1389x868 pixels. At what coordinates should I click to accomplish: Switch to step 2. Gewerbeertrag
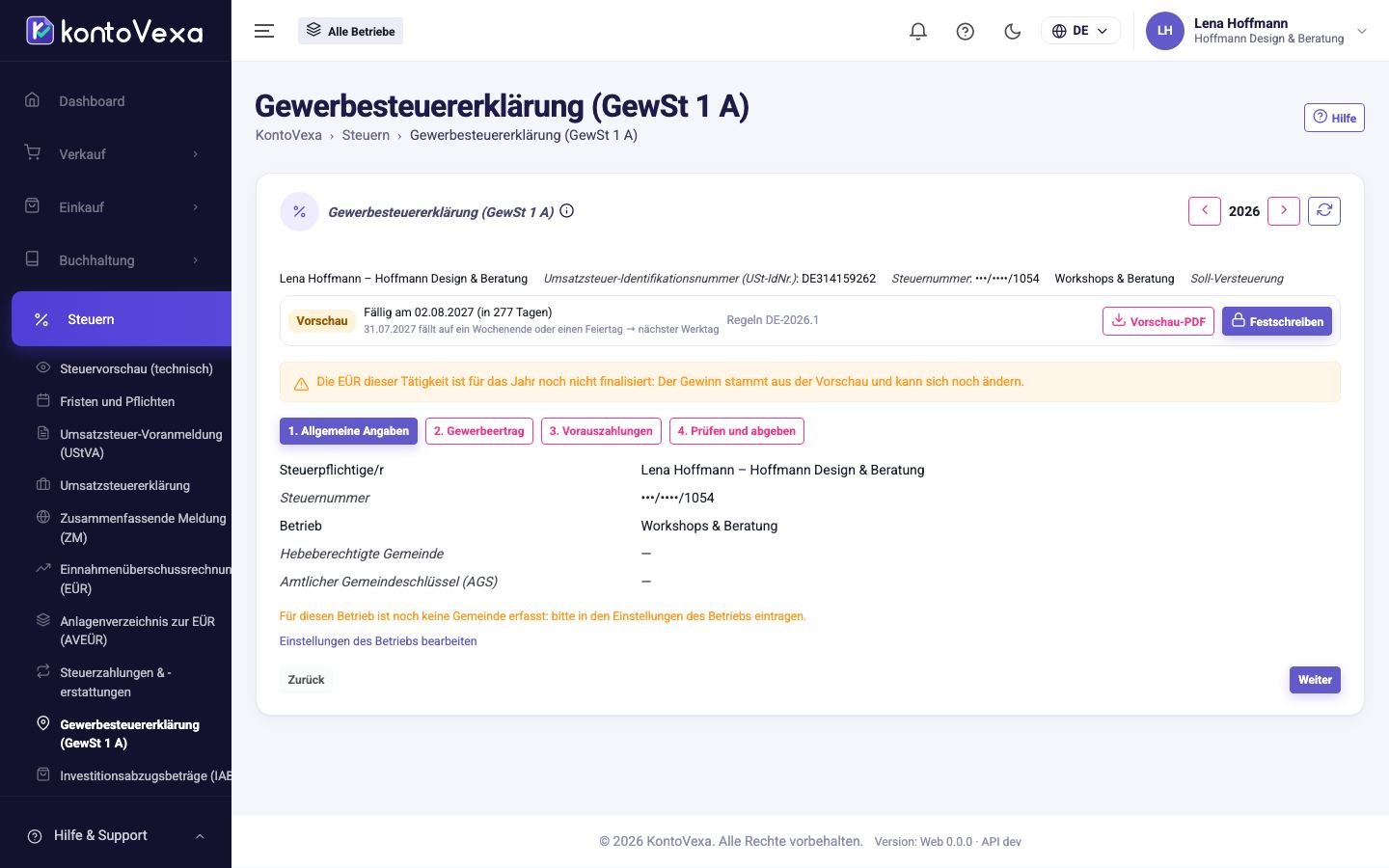pos(479,431)
